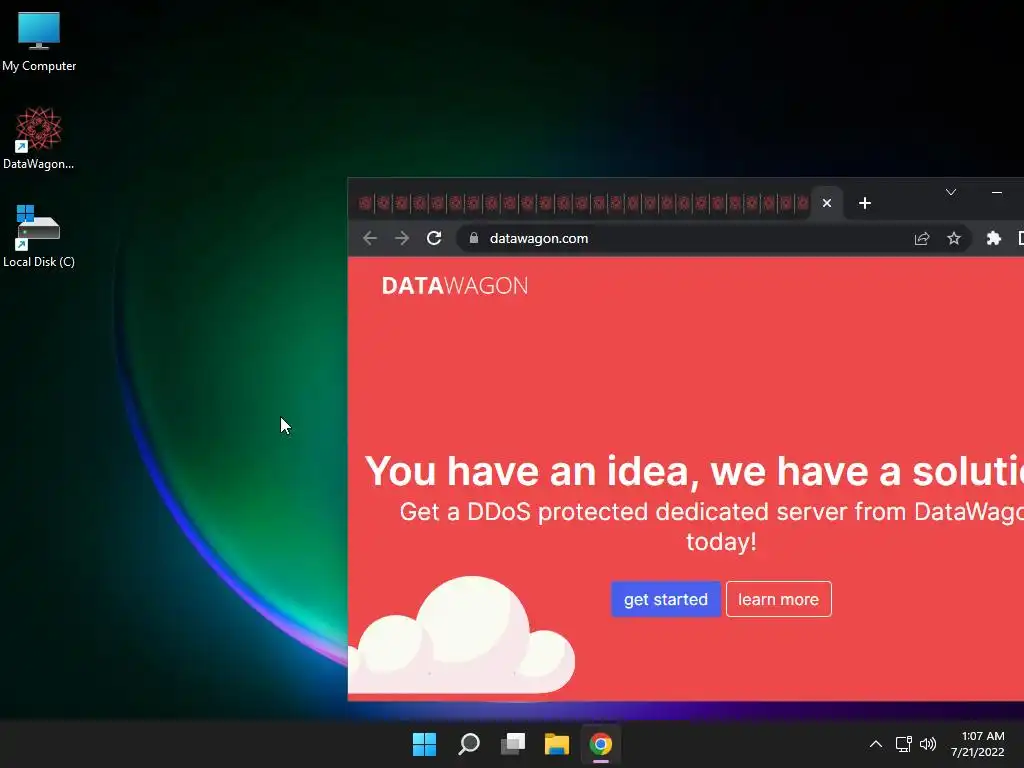Open the My Computer desktop icon
This screenshot has width=1024, height=768.
click(39, 41)
